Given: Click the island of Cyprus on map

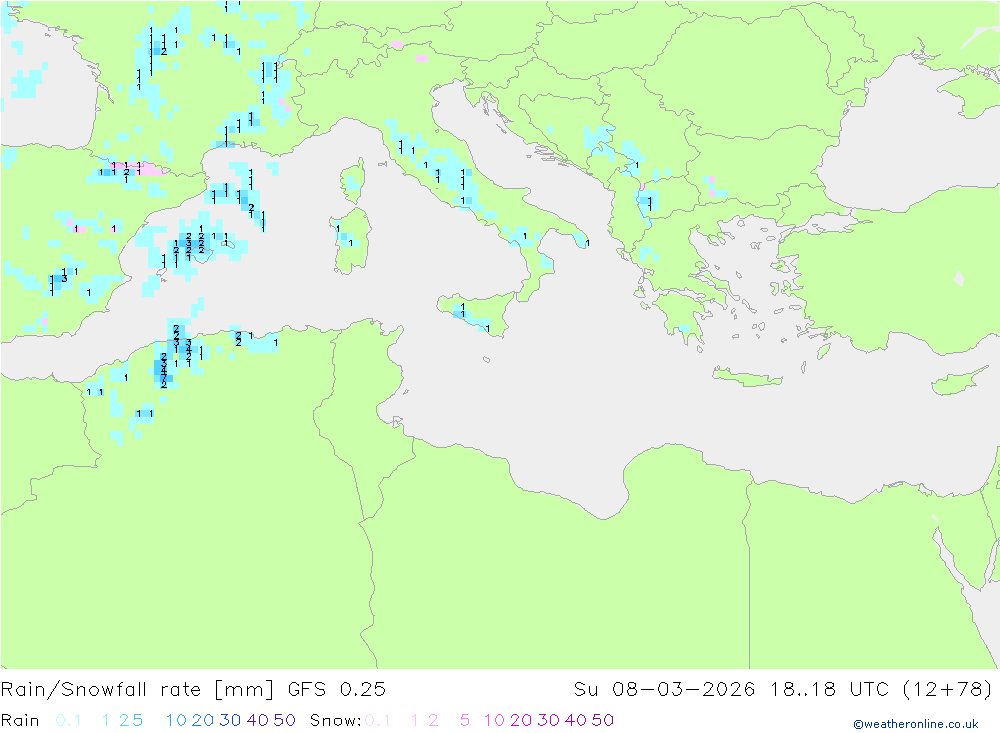Looking at the screenshot, I should 960,381.
